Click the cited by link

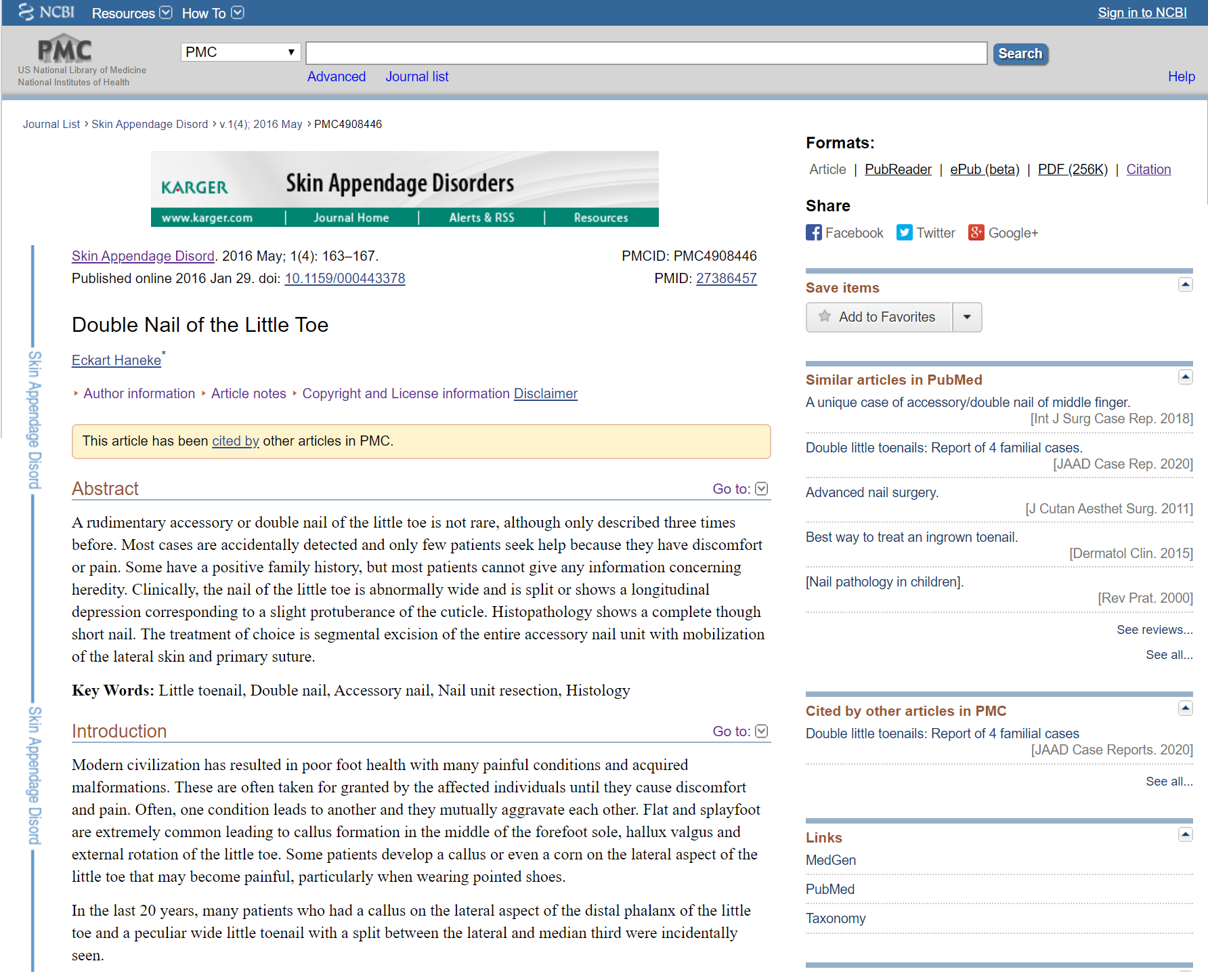(236, 441)
